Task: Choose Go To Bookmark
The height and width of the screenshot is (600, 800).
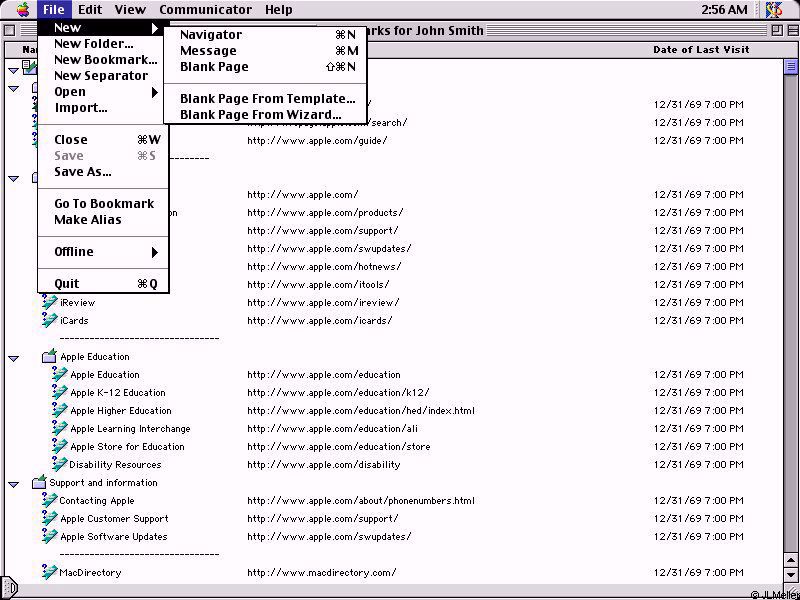Action: click(104, 204)
